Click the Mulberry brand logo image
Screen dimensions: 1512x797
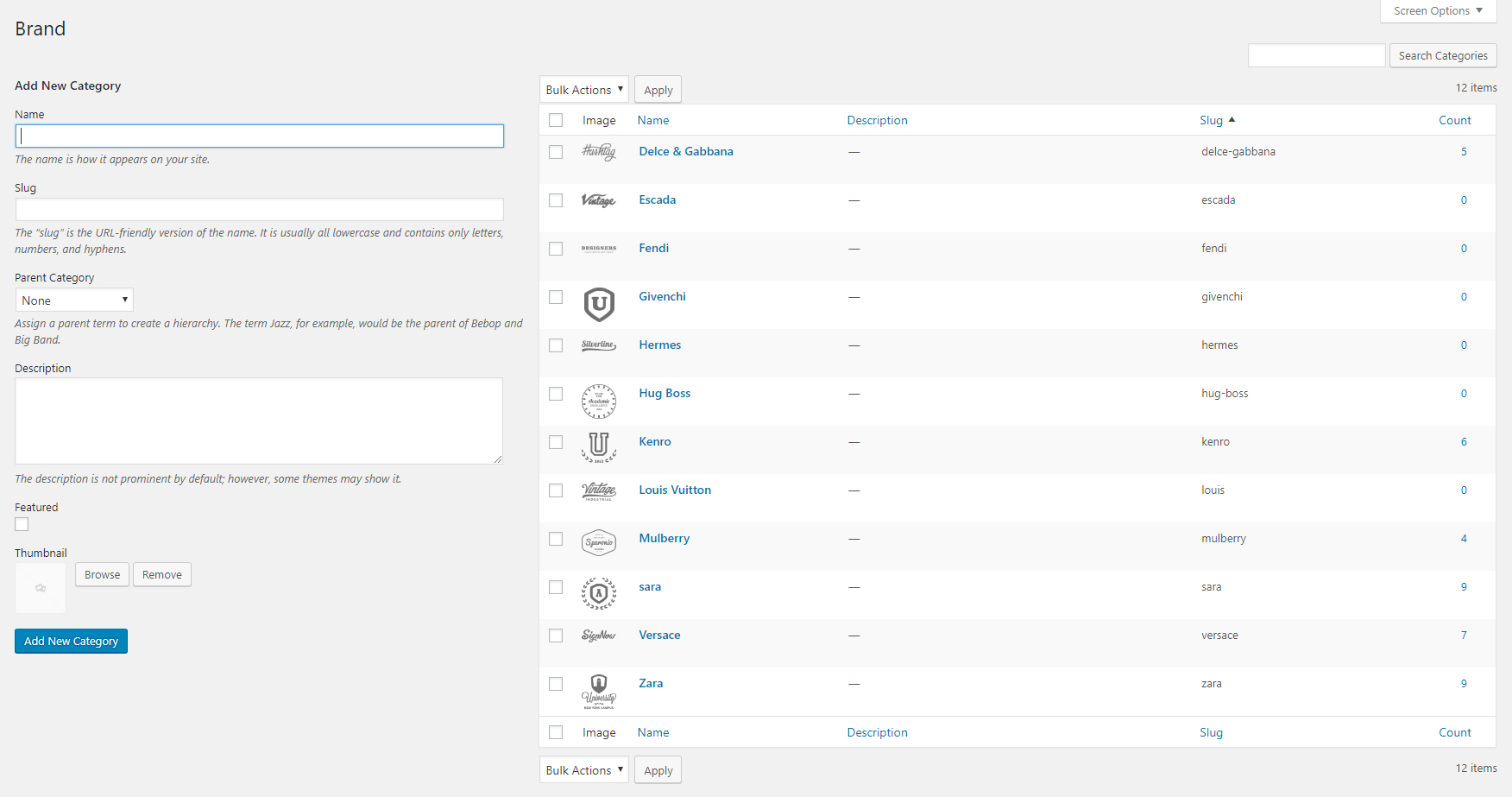tap(599, 542)
